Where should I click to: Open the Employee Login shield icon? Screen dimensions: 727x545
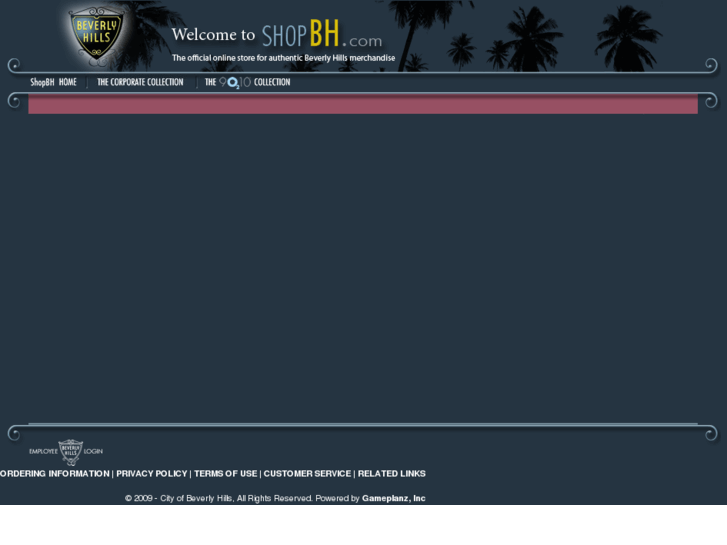[70, 452]
